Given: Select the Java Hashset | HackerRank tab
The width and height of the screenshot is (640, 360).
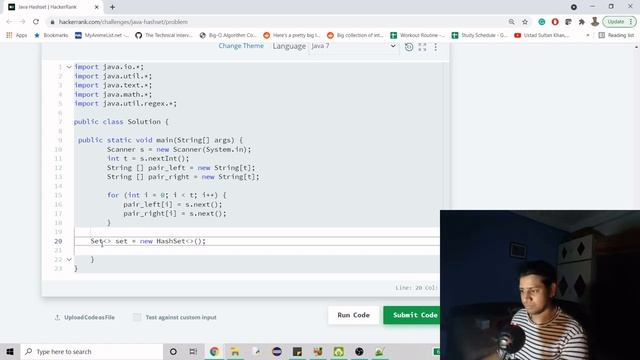Looking at the screenshot, I should pyautogui.click(x=53, y=7).
